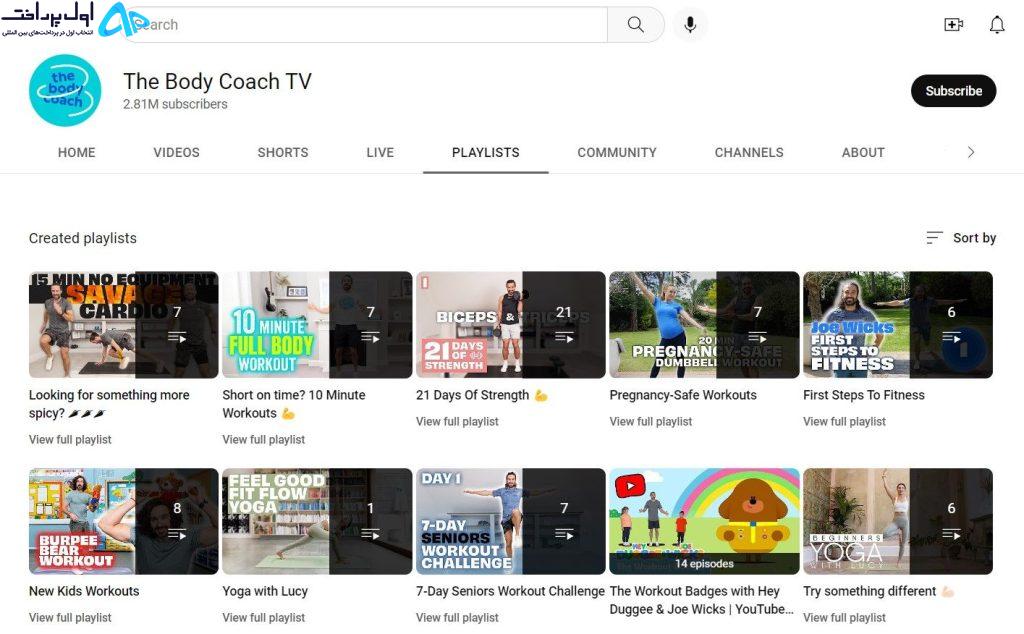
Task: Activate voice search microphone icon
Action: [690, 25]
